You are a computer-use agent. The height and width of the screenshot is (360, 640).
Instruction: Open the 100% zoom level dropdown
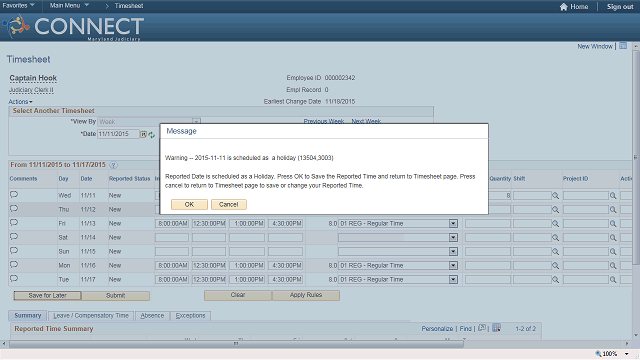627,354
